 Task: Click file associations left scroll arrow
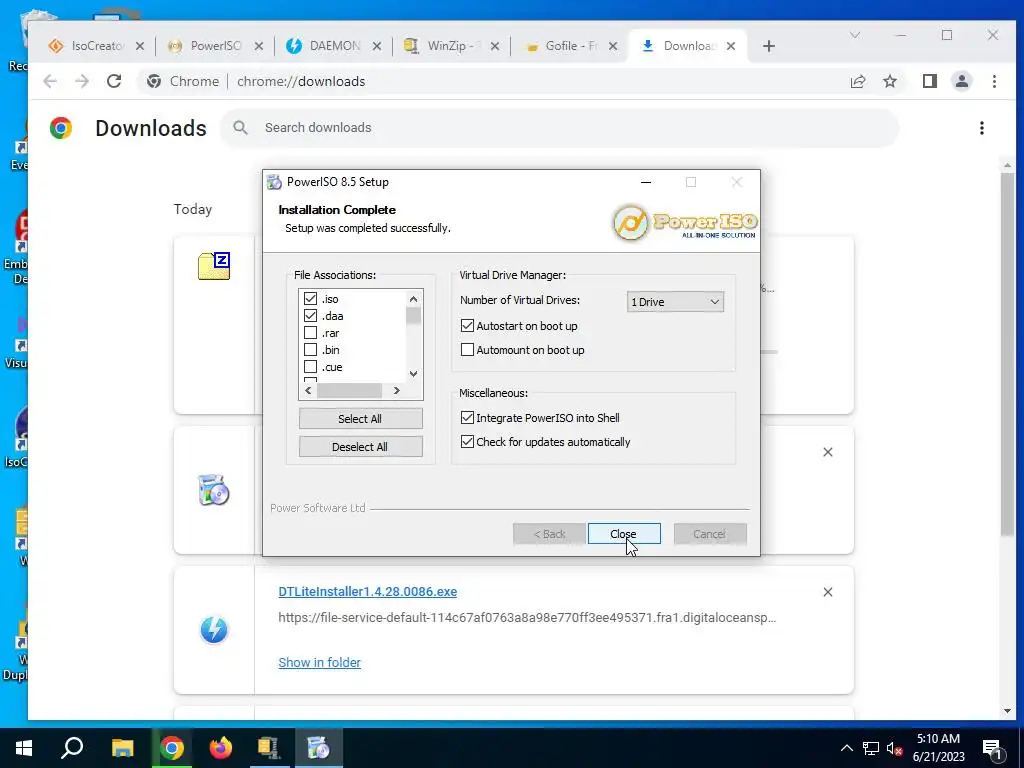coord(308,391)
